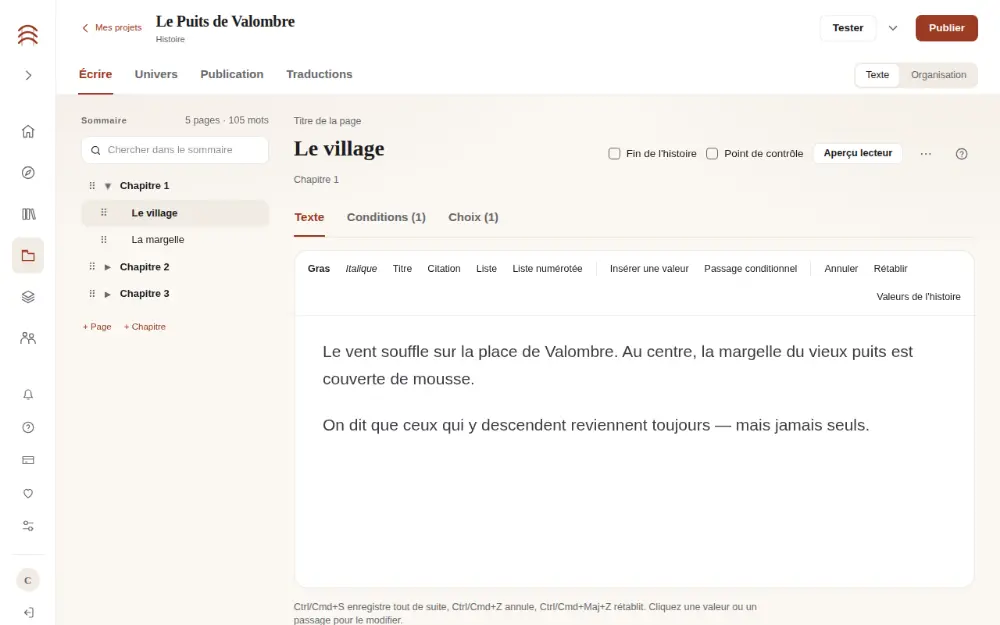Screen dimensions: 1000x625
Task: Click Rétablir in toolbar
Action: [890, 268]
